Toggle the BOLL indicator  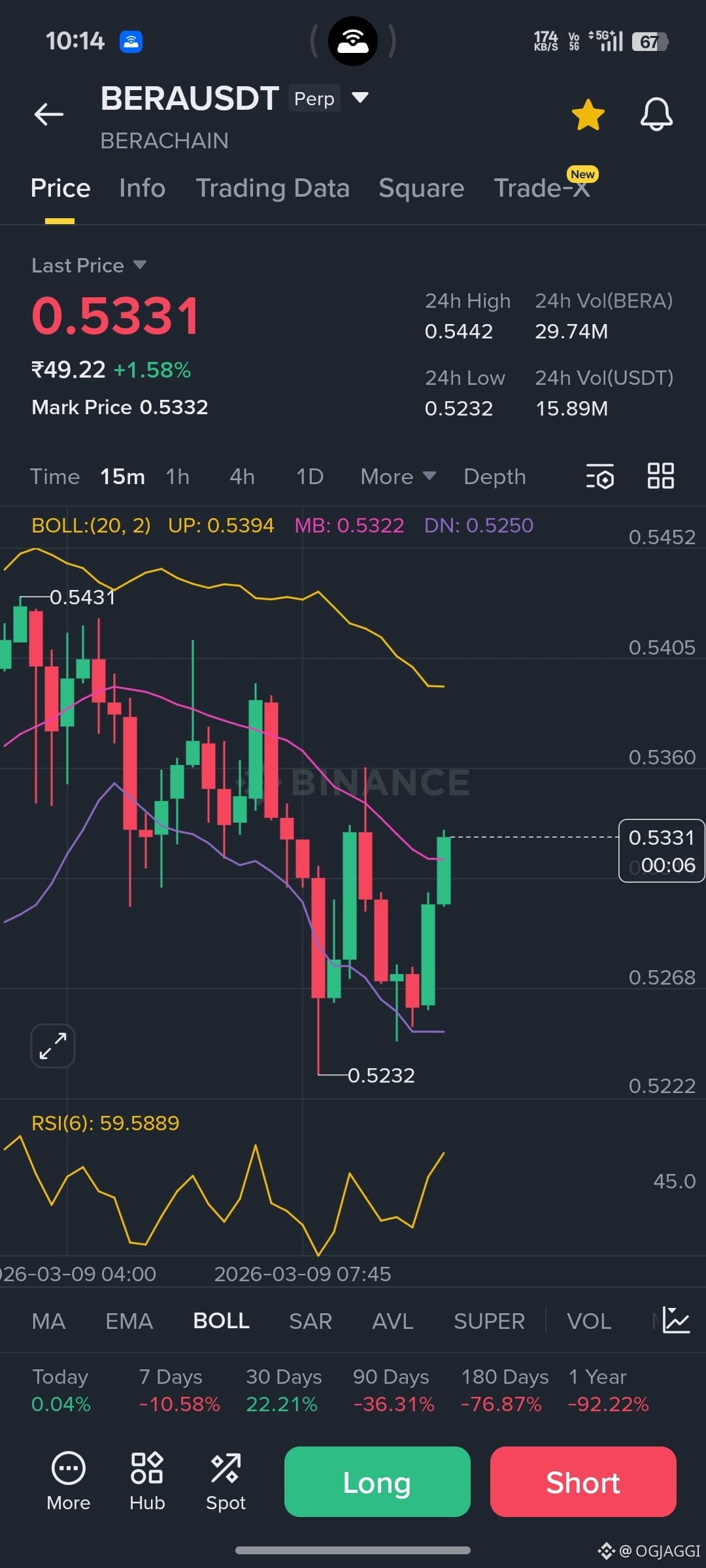[221, 1321]
